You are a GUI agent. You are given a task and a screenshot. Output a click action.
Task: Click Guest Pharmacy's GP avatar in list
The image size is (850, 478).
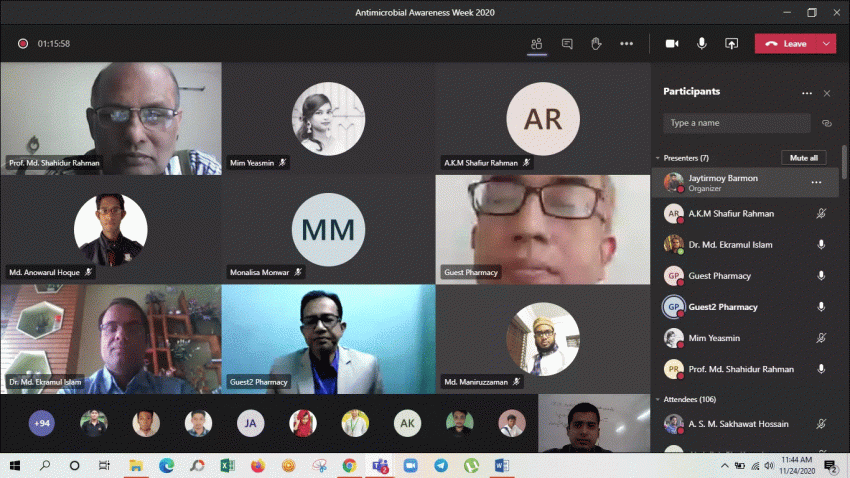[673, 276]
